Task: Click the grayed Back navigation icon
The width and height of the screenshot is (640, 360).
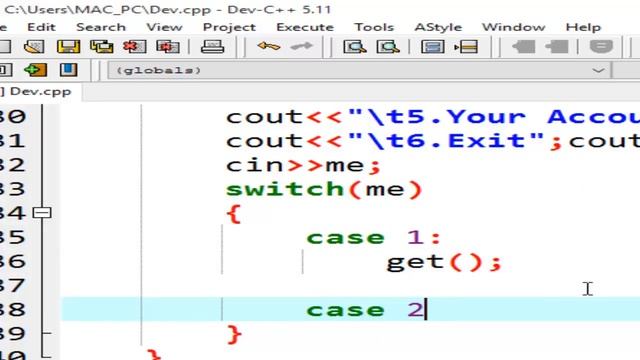Action: [x=523, y=47]
